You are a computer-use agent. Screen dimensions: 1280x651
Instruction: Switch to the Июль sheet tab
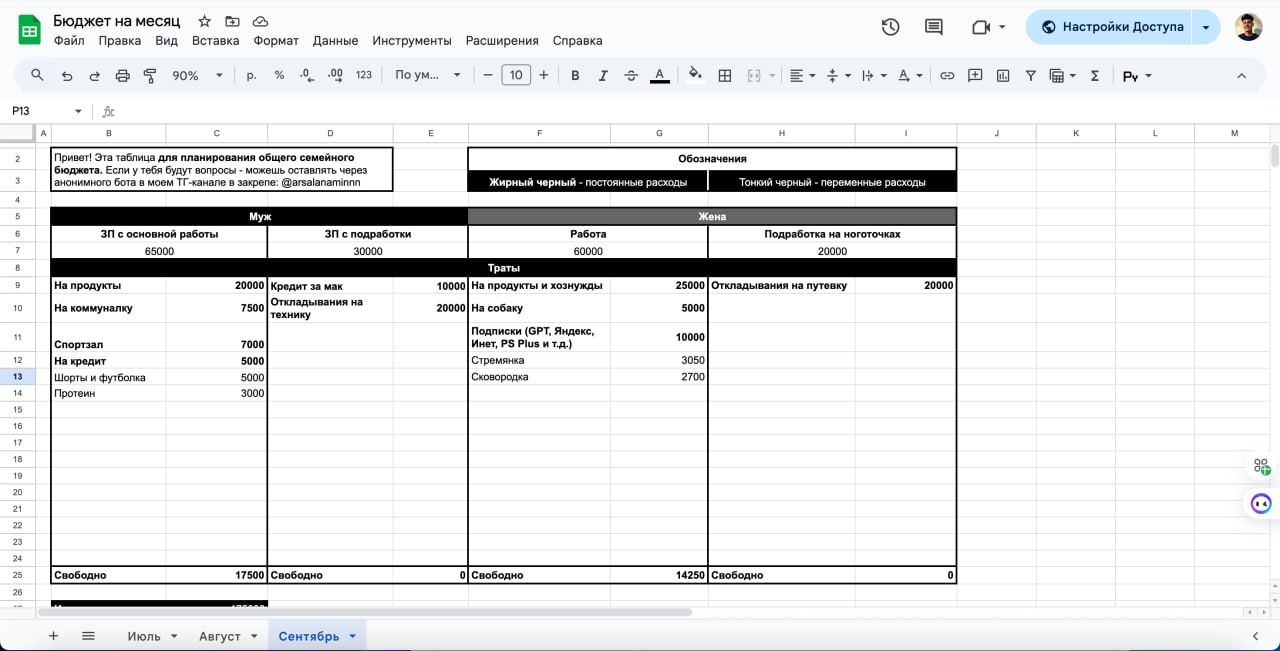point(144,636)
